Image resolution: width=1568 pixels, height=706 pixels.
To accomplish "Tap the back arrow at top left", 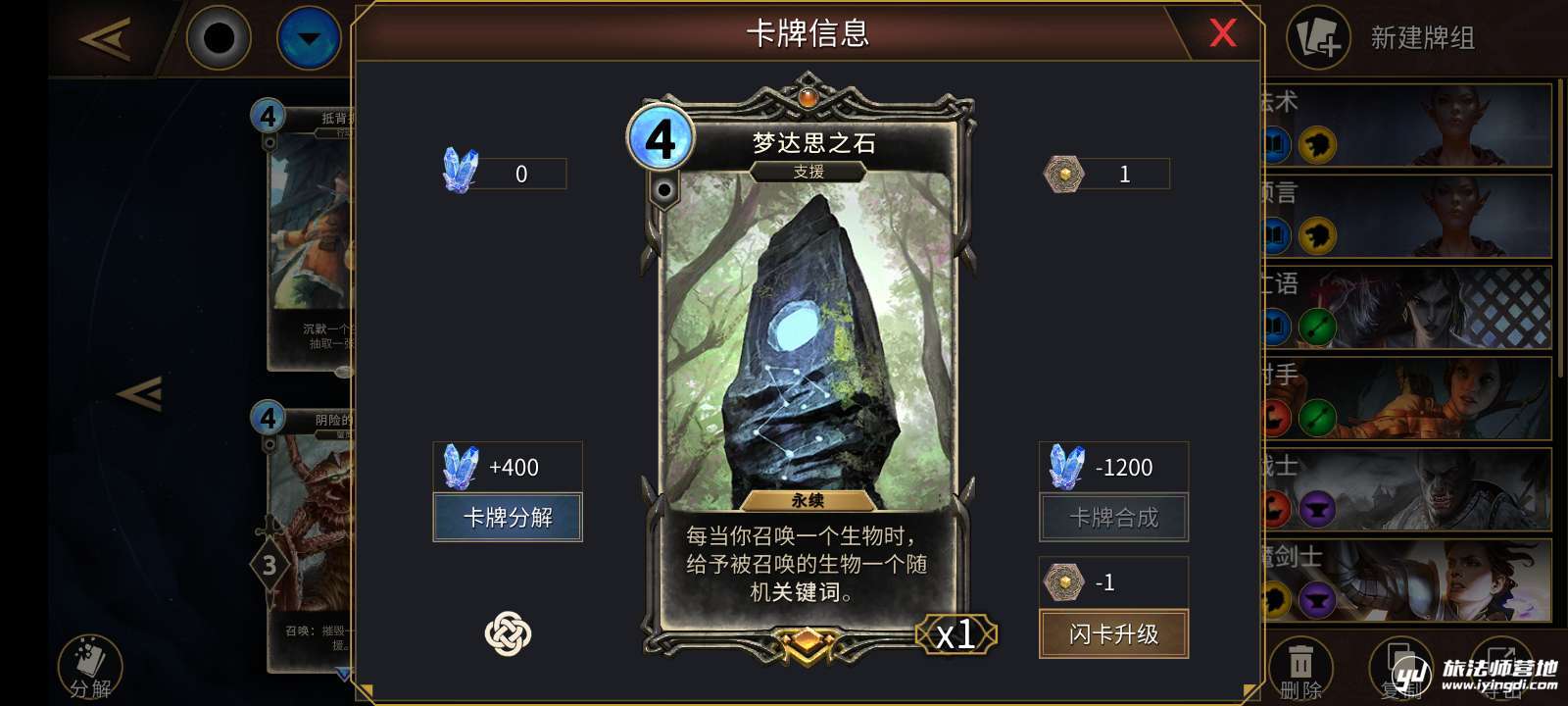I will [106, 39].
